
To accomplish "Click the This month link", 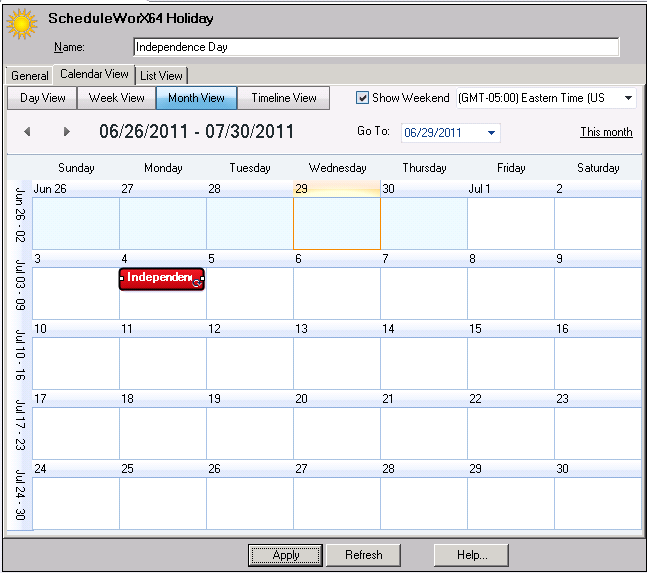I will coord(606,132).
